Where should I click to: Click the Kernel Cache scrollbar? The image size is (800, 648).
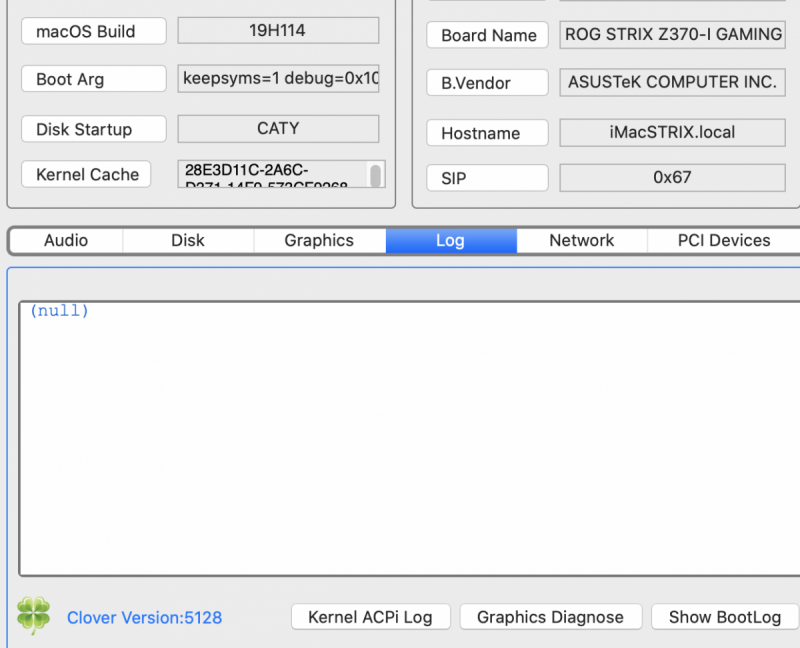coord(376,176)
